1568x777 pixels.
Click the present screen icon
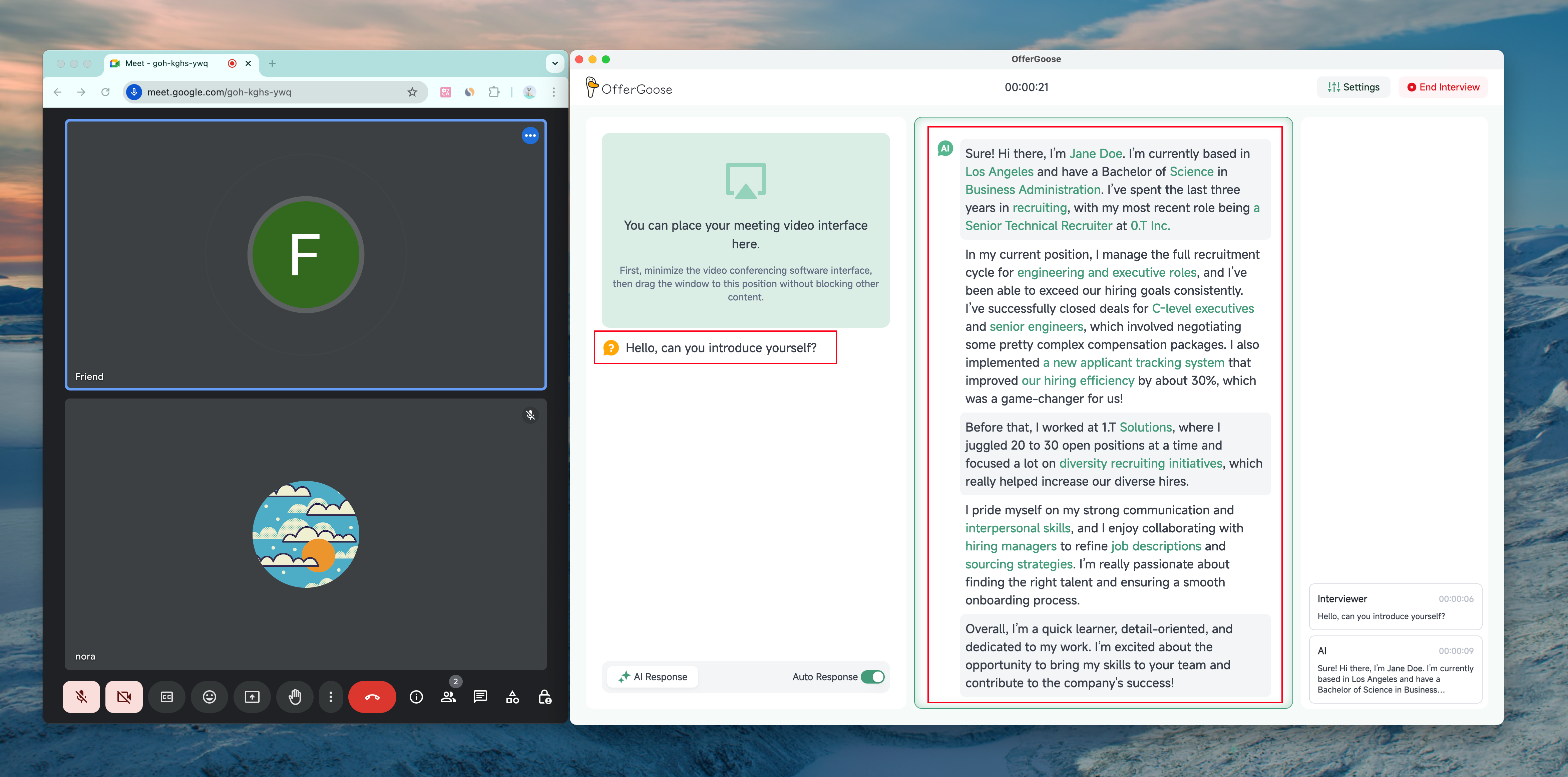252,697
